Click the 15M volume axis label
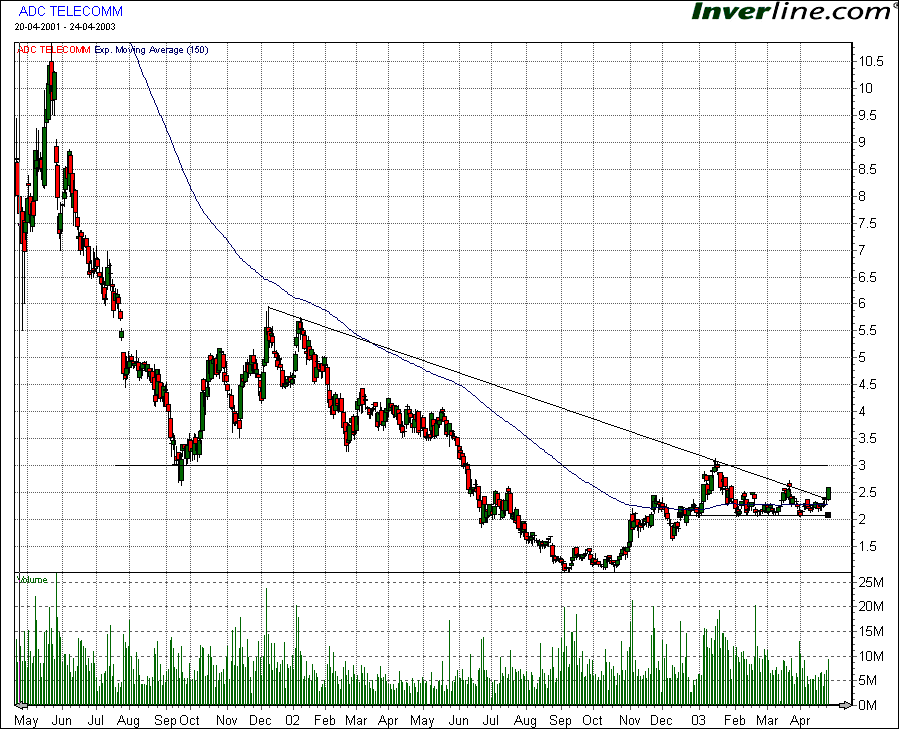 tap(871, 631)
